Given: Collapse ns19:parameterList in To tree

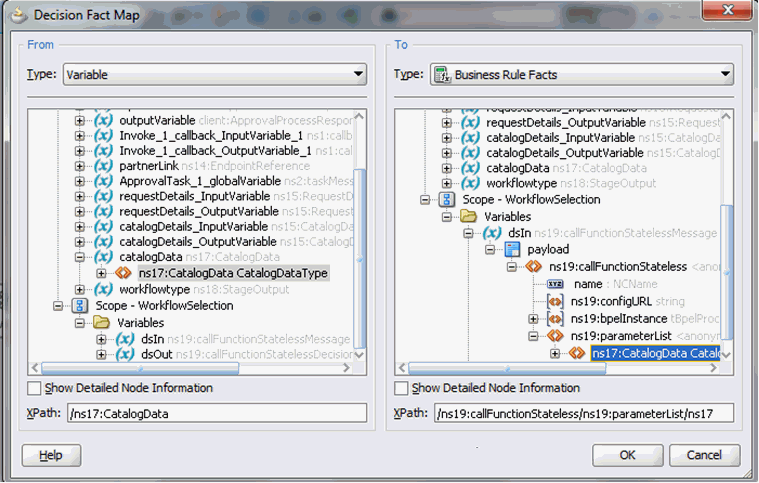Looking at the screenshot, I should coord(533,335).
